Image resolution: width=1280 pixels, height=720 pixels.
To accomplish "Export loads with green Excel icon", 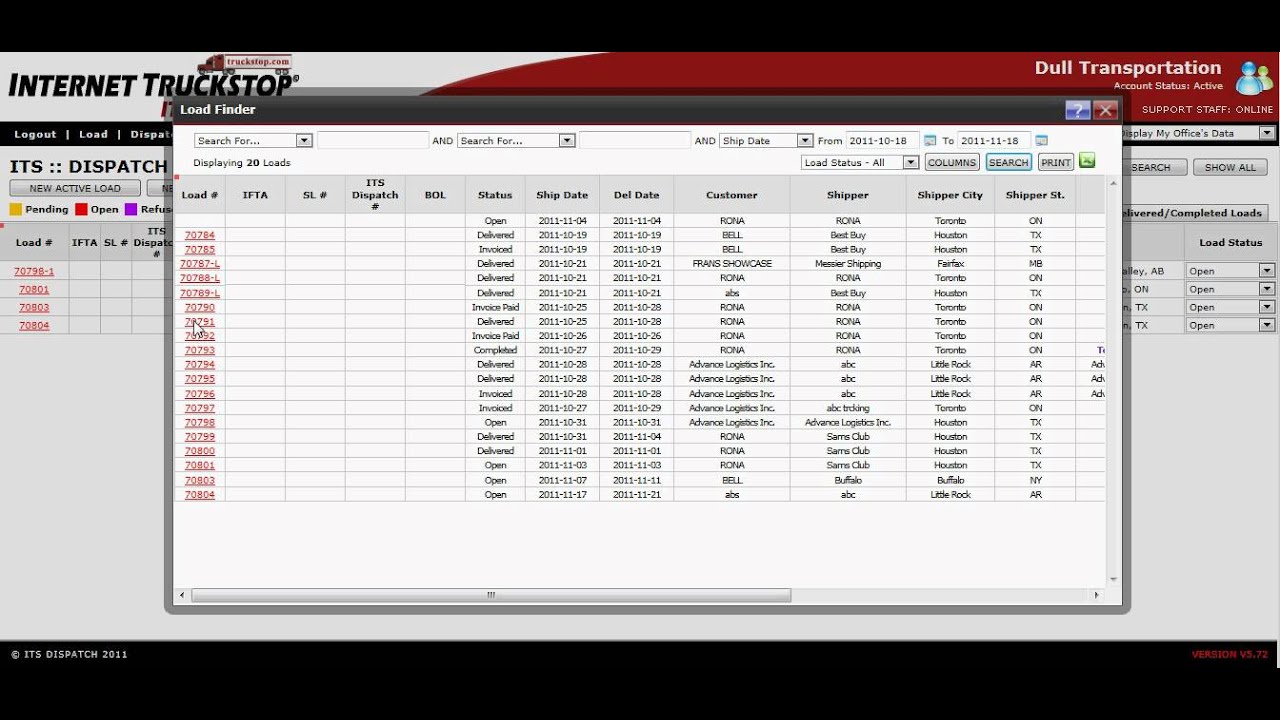I will (x=1087, y=161).
